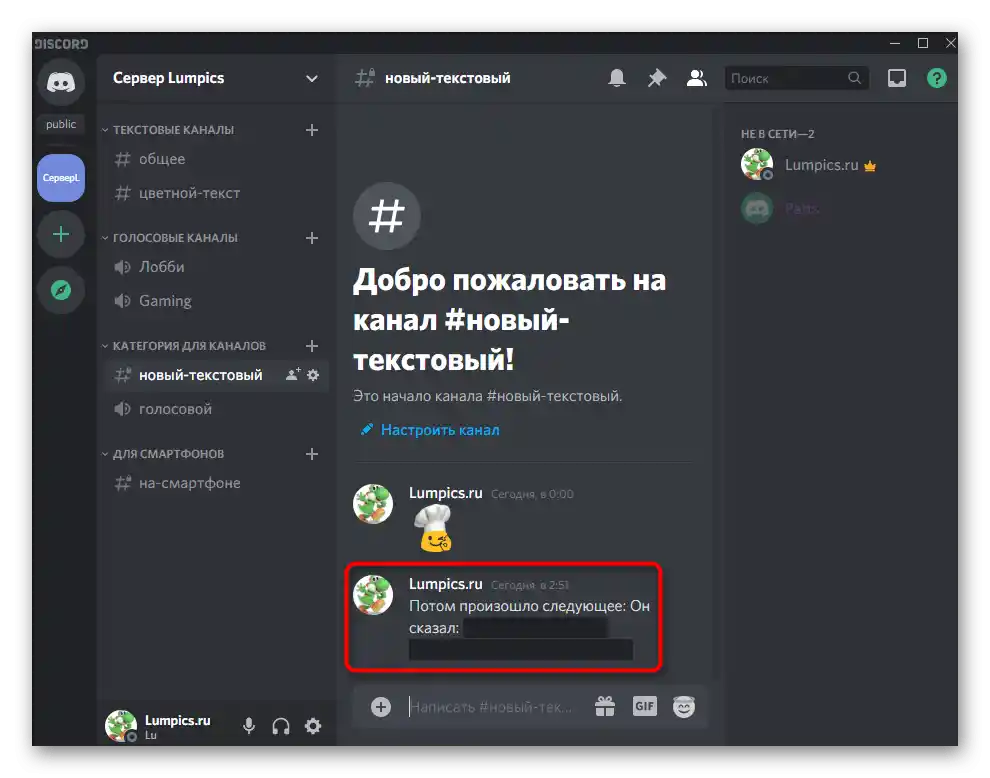
Task: Click the Настроить канал link
Action: (x=440, y=430)
